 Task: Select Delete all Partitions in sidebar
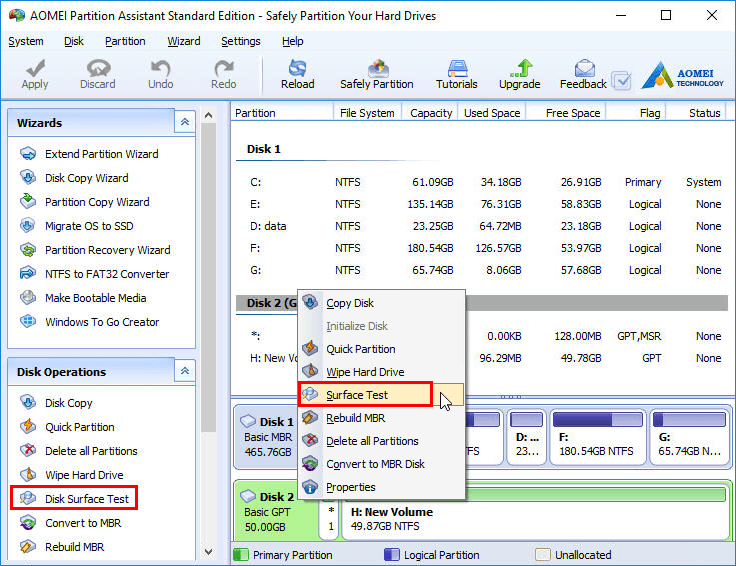79,451
